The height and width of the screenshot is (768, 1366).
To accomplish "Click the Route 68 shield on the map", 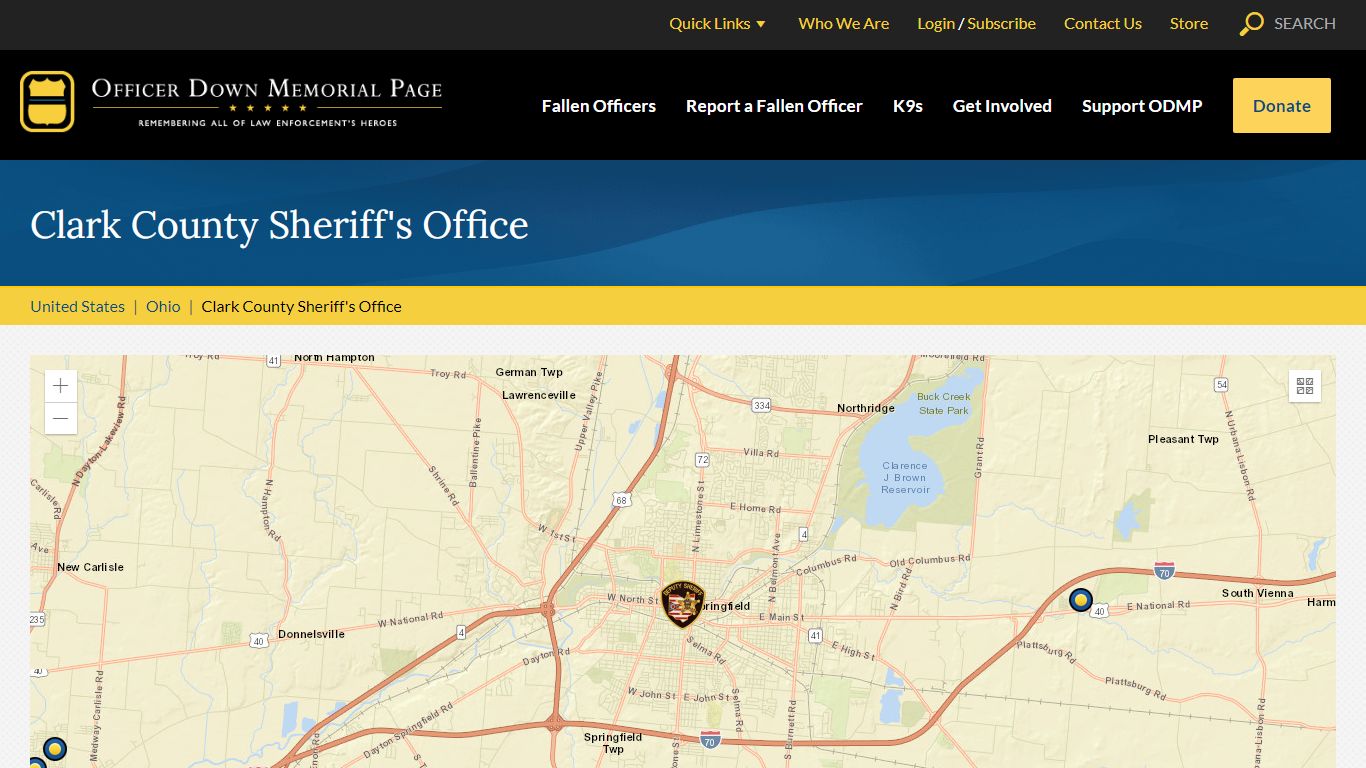I will click(x=621, y=500).
